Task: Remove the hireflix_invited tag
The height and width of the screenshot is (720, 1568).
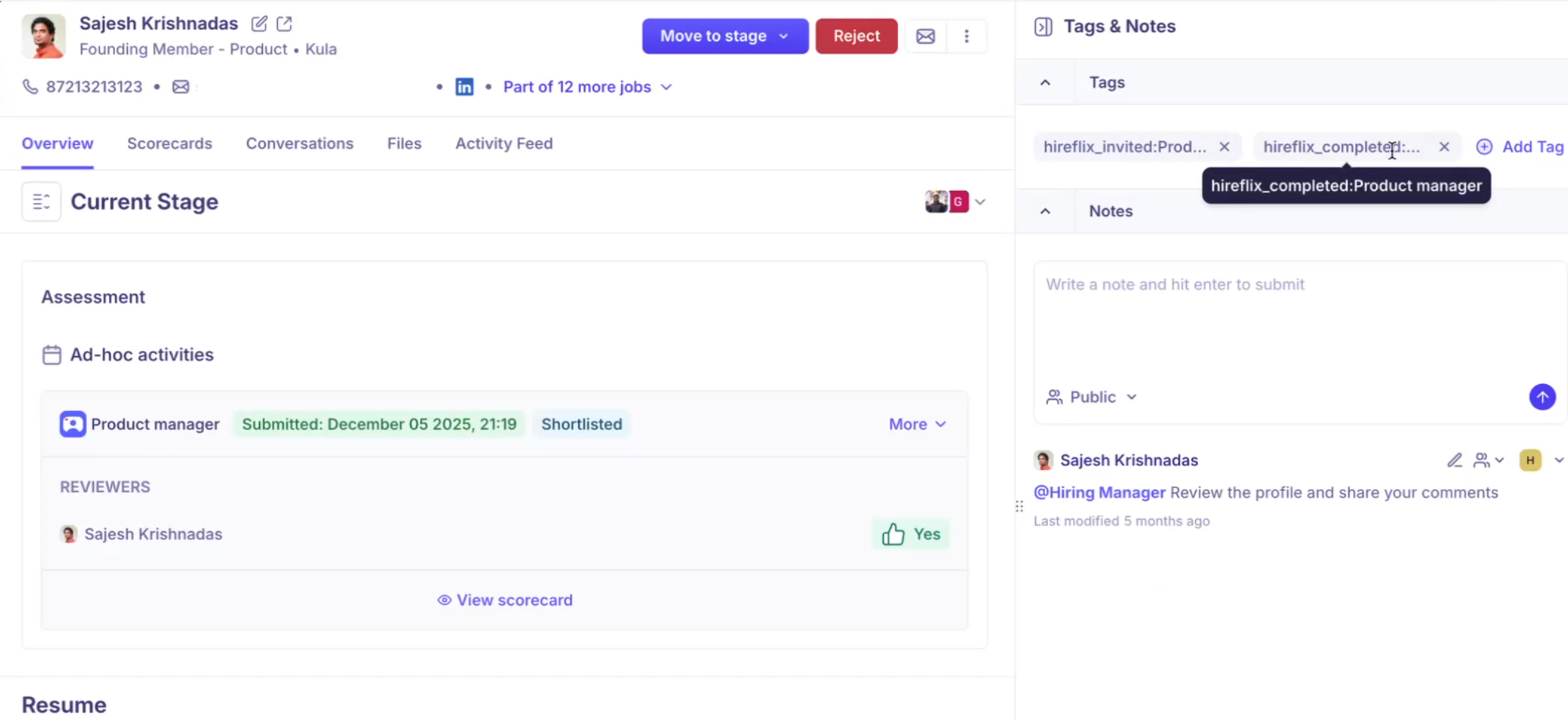Action: point(1225,146)
